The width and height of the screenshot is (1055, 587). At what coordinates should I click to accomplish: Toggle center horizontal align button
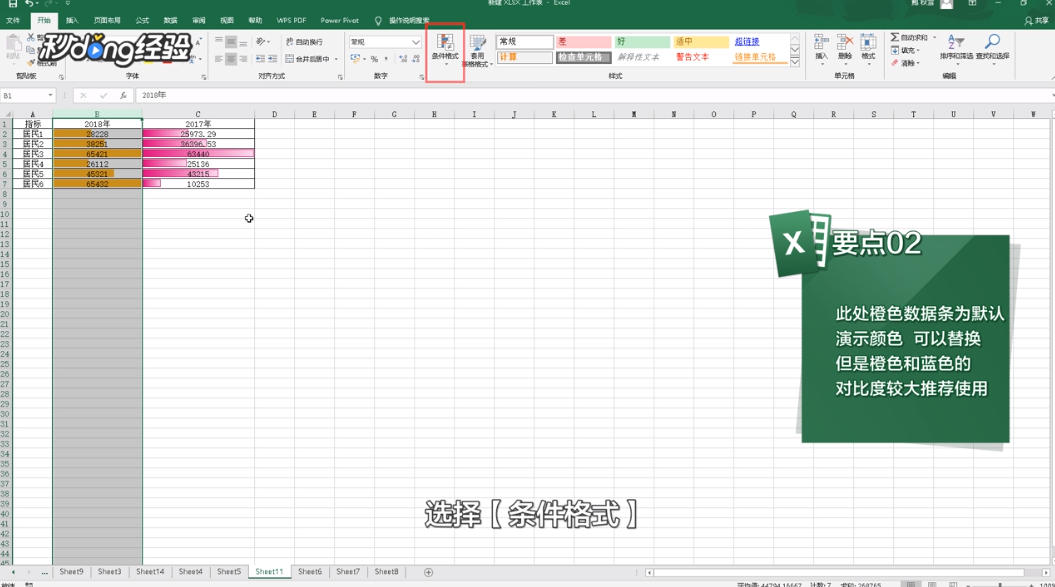(x=231, y=59)
